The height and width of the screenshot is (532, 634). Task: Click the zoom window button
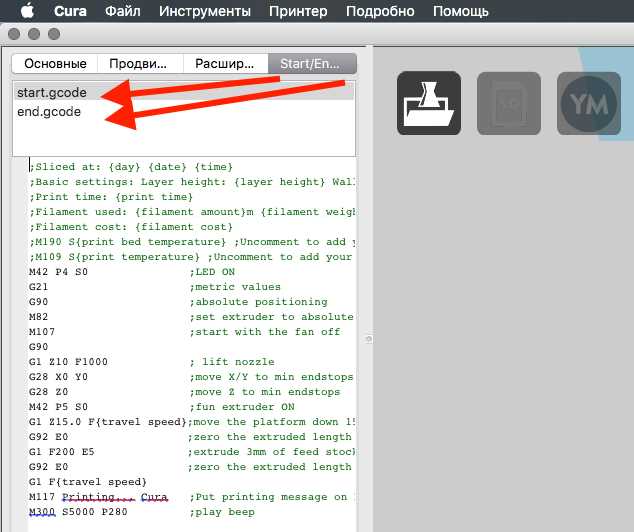pyautogui.click(x=54, y=34)
